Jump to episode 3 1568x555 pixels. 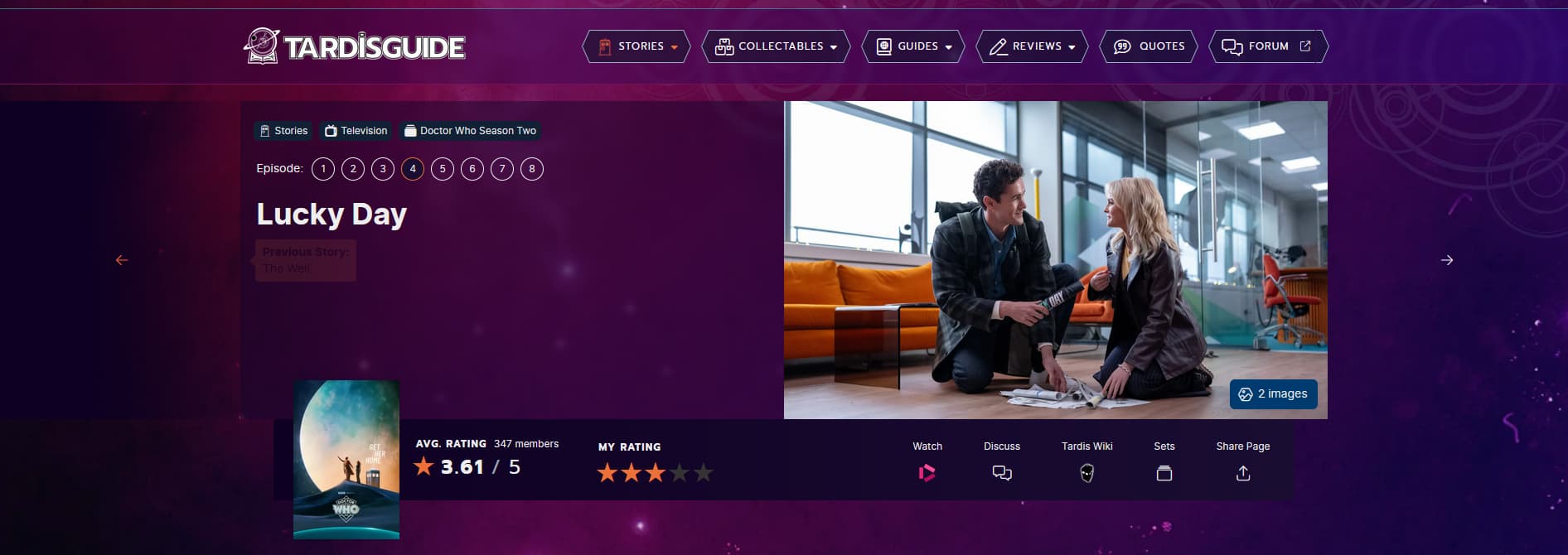click(383, 169)
